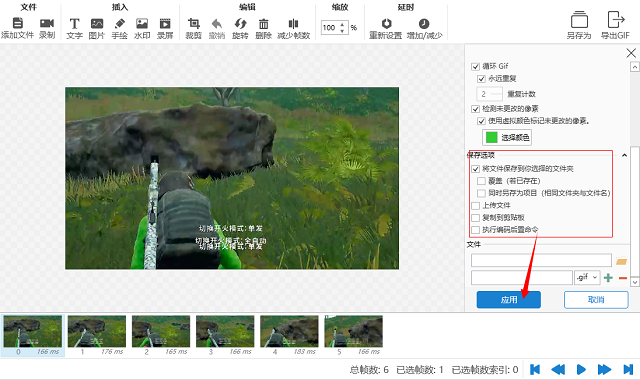The height and width of the screenshot is (380, 640).
Task: Click the red minus icon beside .gif
Action: pos(623,278)
